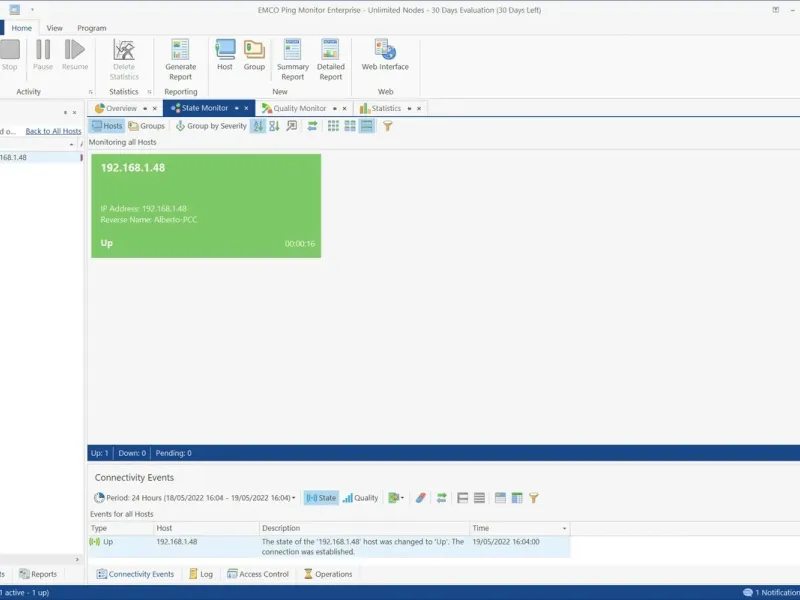Close the Statistics tab
800x600 pixels.
point(419,108)
